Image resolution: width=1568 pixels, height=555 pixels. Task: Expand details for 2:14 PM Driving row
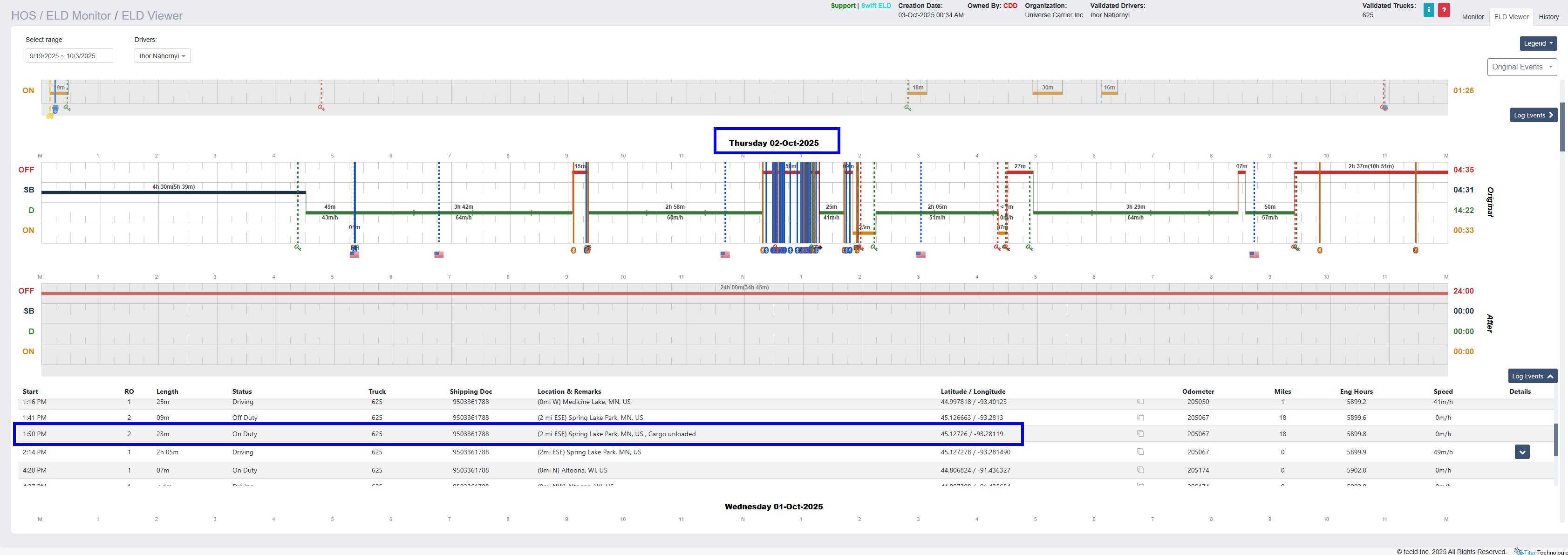[1522, 452]
